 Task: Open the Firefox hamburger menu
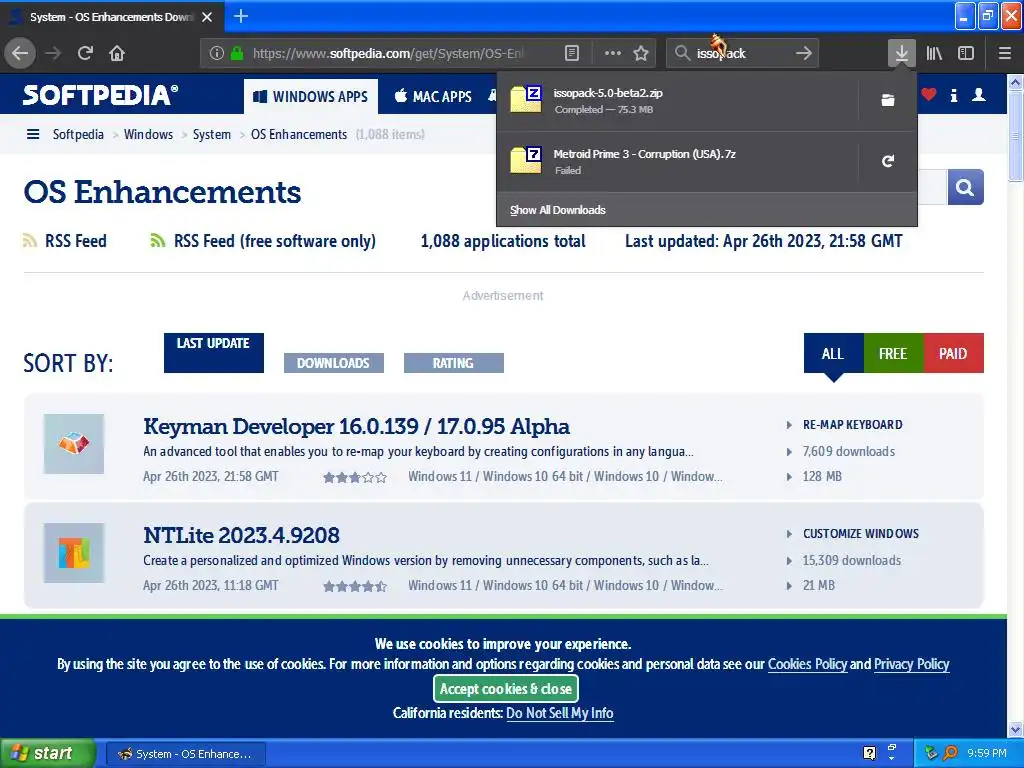[1004, 53]
